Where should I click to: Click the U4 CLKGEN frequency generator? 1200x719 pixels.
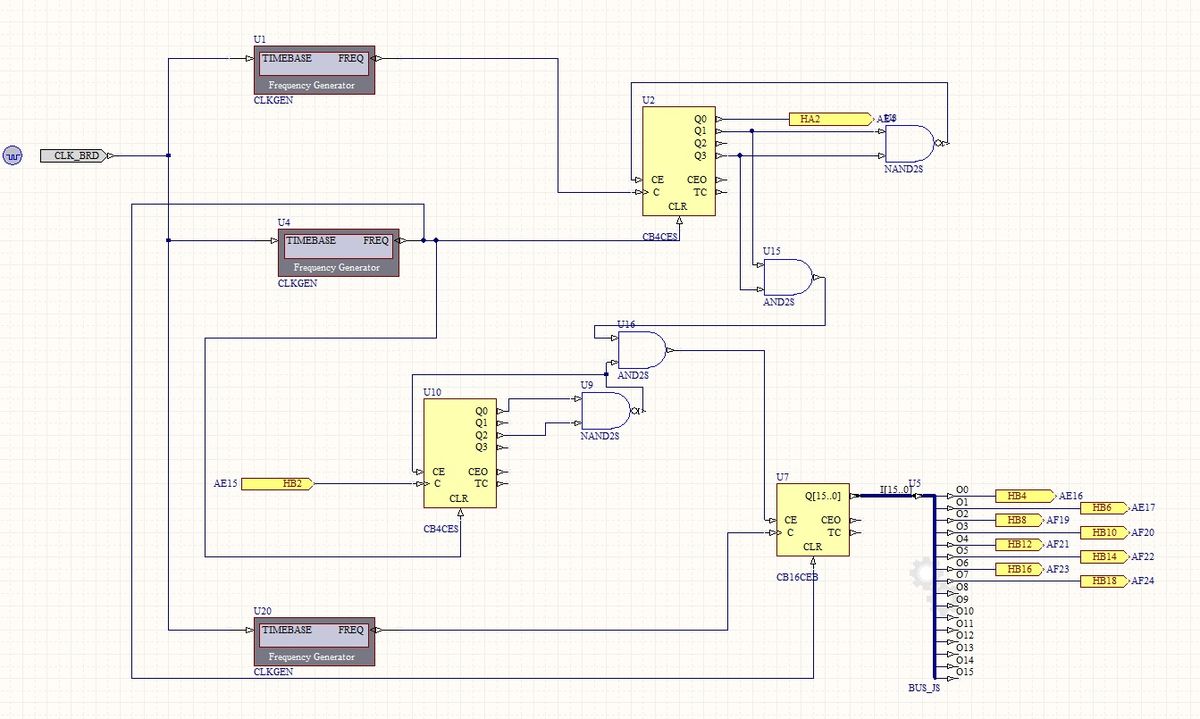(x=338, y=253)
